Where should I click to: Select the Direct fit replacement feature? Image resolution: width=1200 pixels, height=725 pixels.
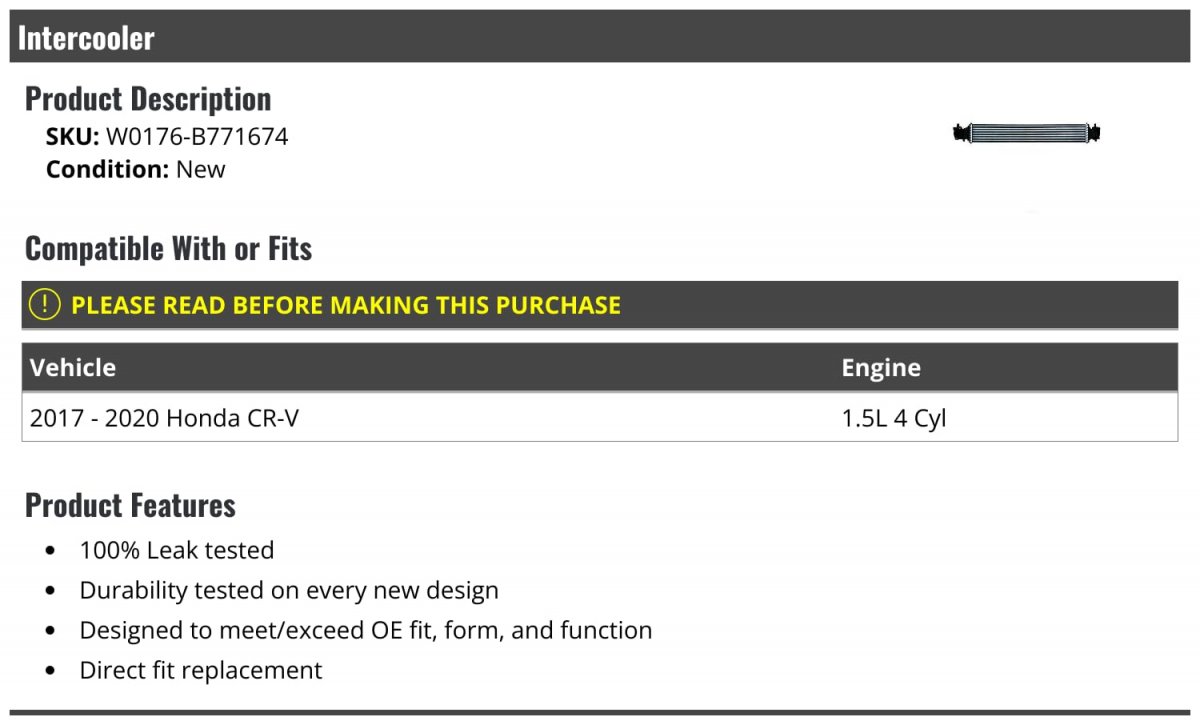[201, 670]
